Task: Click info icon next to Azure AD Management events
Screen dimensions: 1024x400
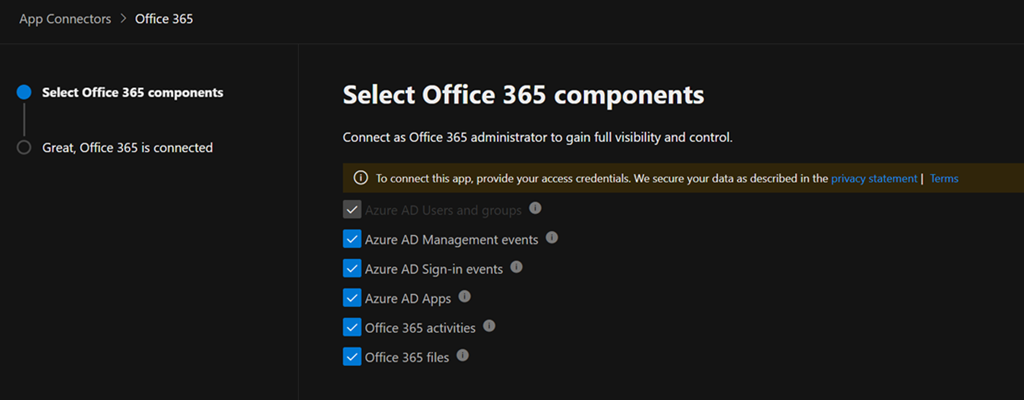Action: tap(552, 238)
